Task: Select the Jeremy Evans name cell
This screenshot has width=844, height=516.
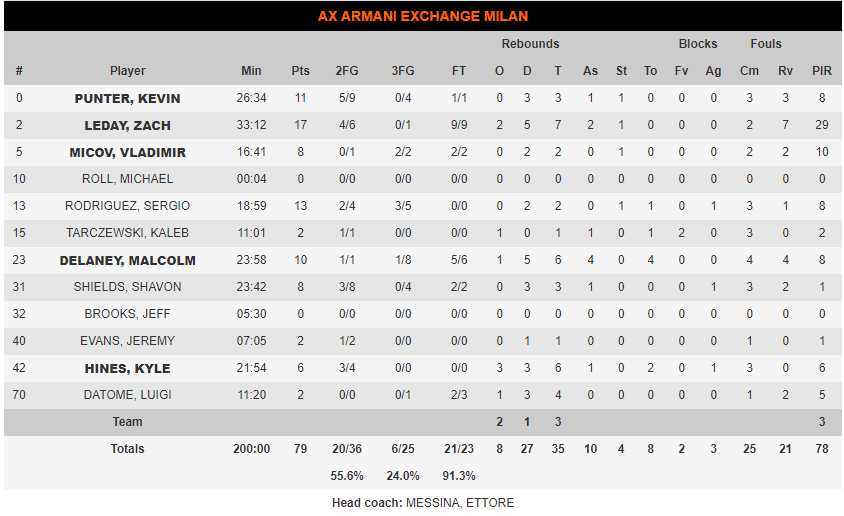Action: (127, 341)
